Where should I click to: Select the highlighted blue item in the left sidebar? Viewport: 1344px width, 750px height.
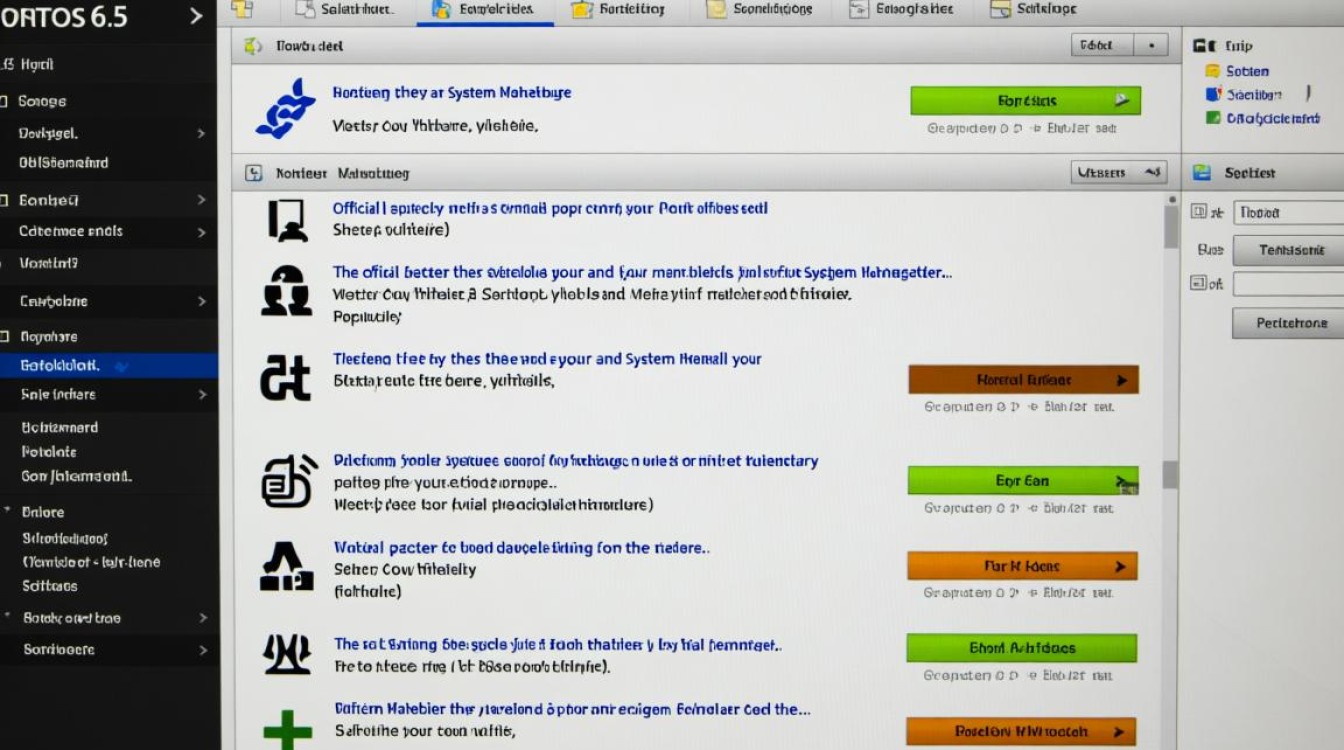[108, 366]
